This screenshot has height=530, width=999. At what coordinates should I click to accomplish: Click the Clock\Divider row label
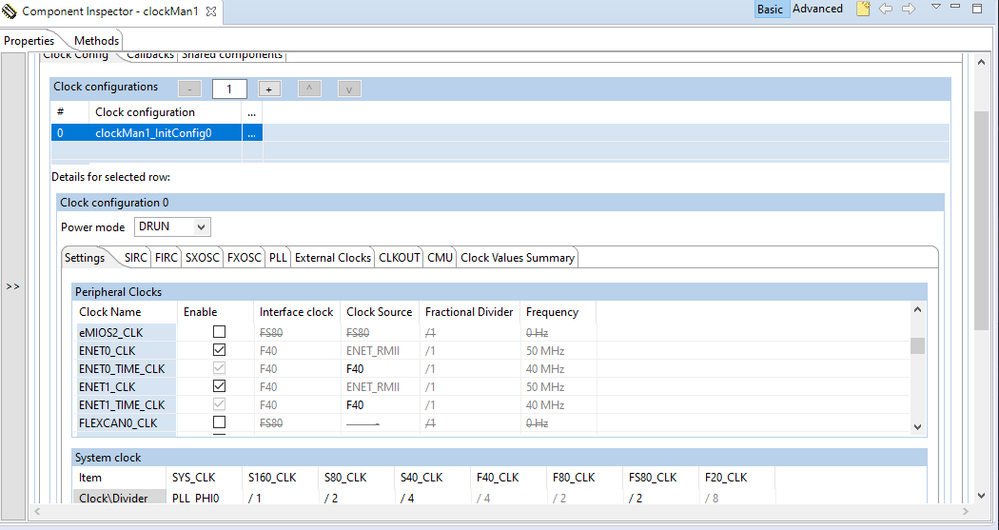pos(113,498)
